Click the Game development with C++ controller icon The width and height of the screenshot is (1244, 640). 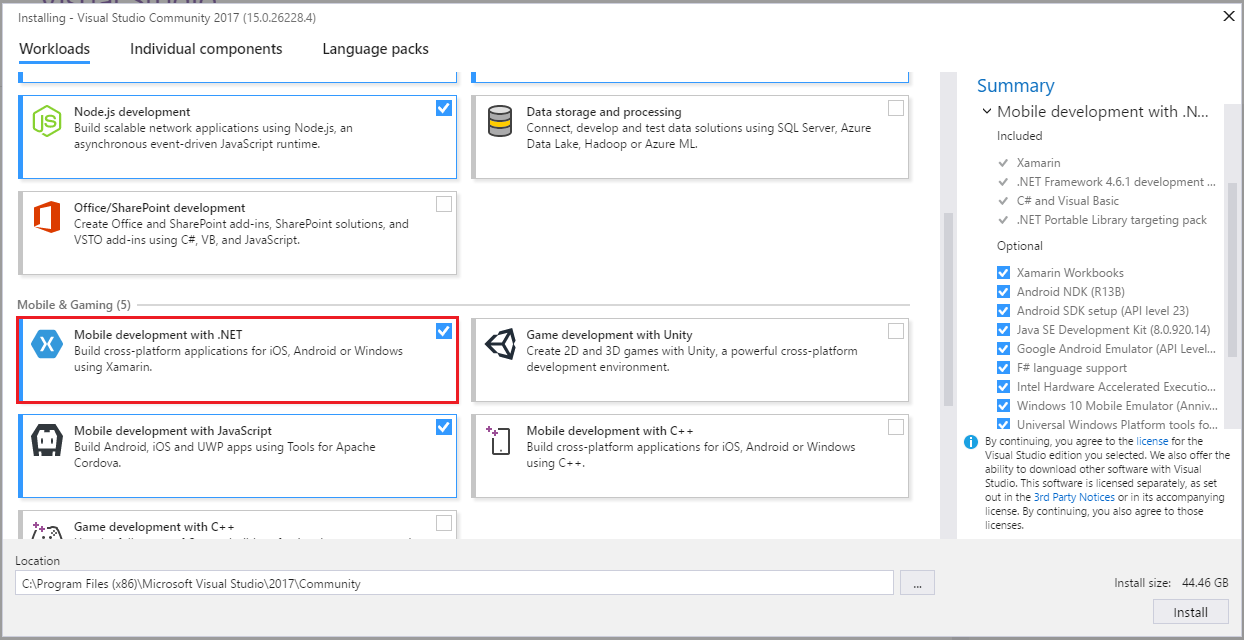(x=47, y=529)
